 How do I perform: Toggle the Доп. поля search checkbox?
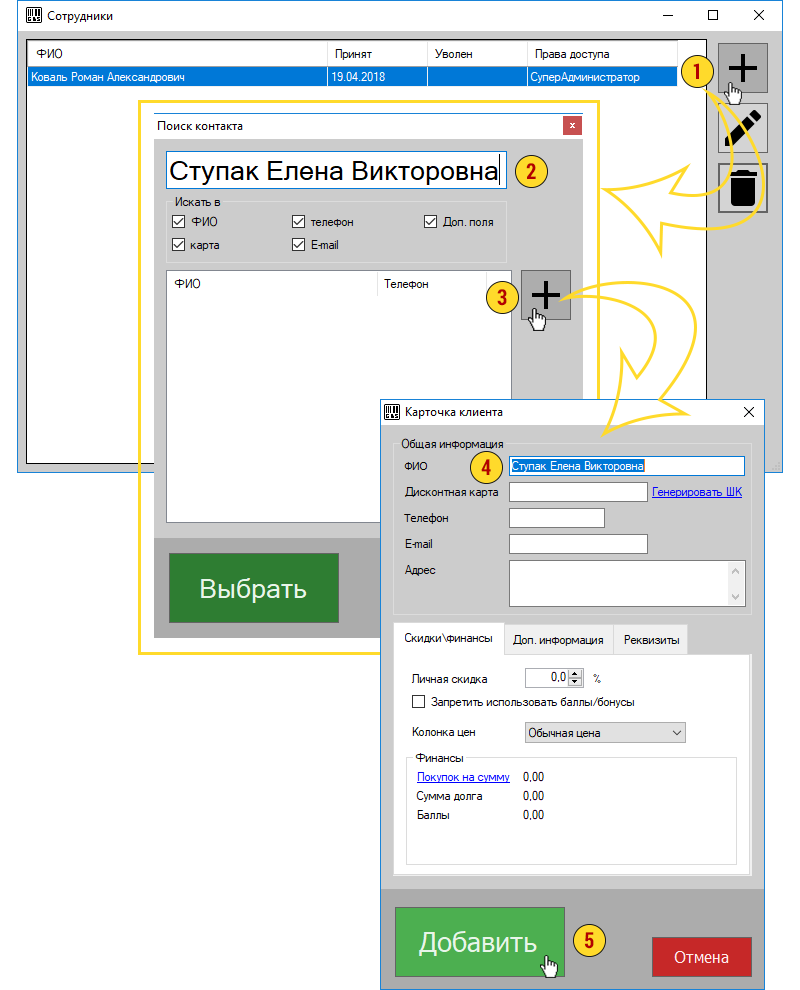point(431,222)
